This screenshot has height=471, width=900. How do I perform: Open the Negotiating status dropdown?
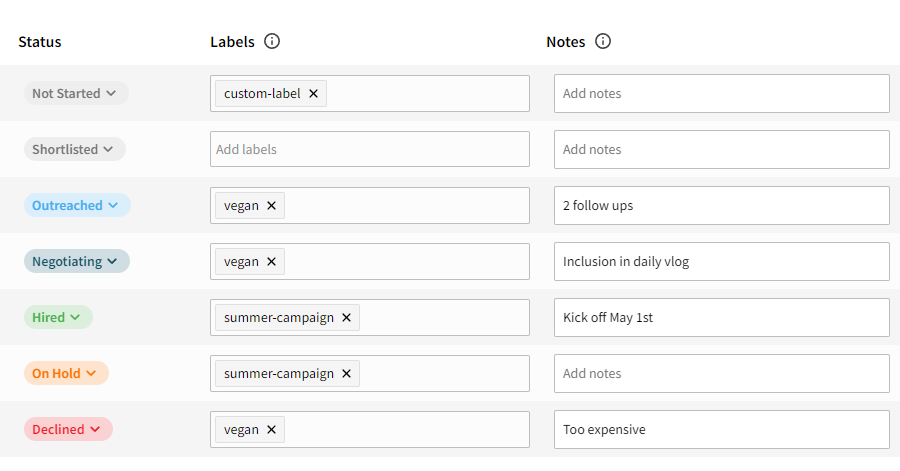[76, 262]
